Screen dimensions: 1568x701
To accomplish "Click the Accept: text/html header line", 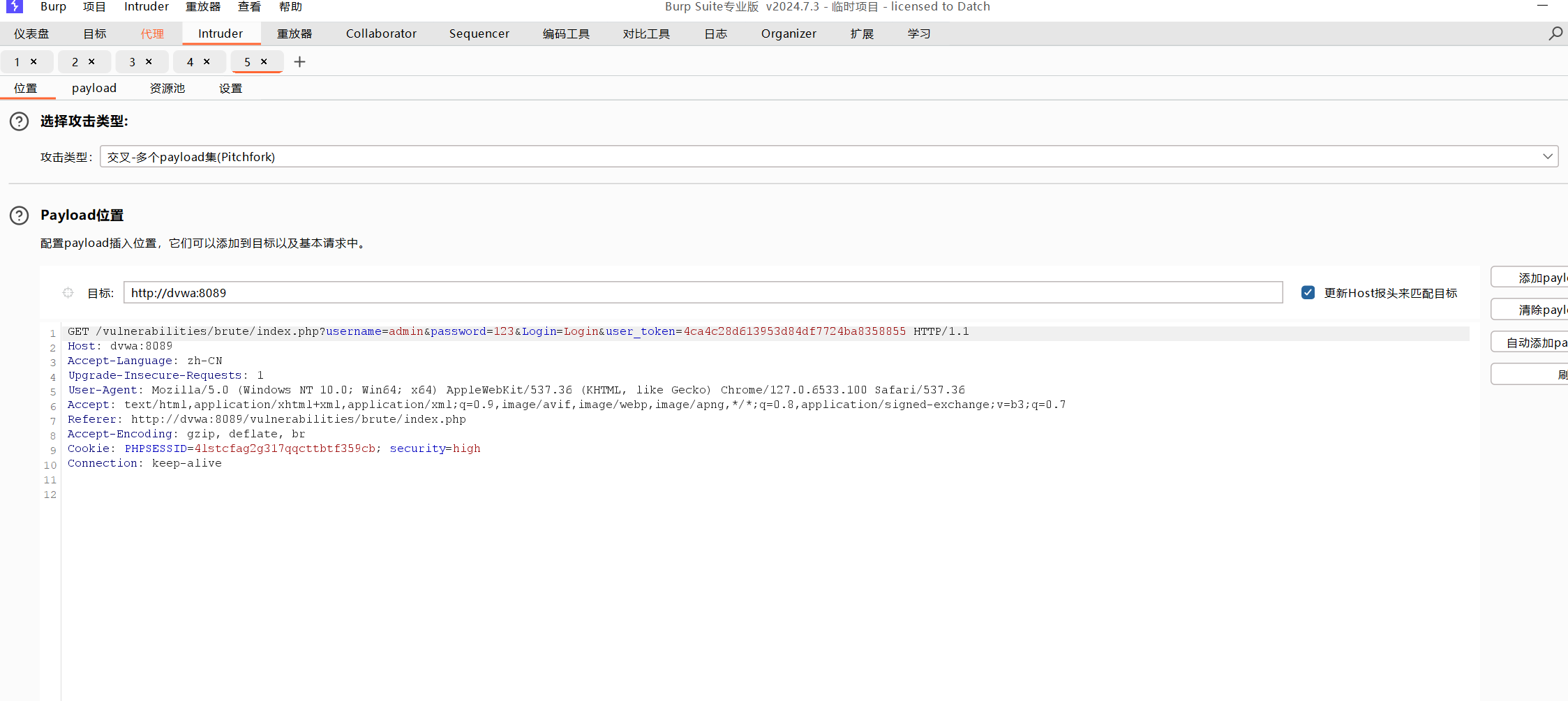I will [x=567, y=405].
